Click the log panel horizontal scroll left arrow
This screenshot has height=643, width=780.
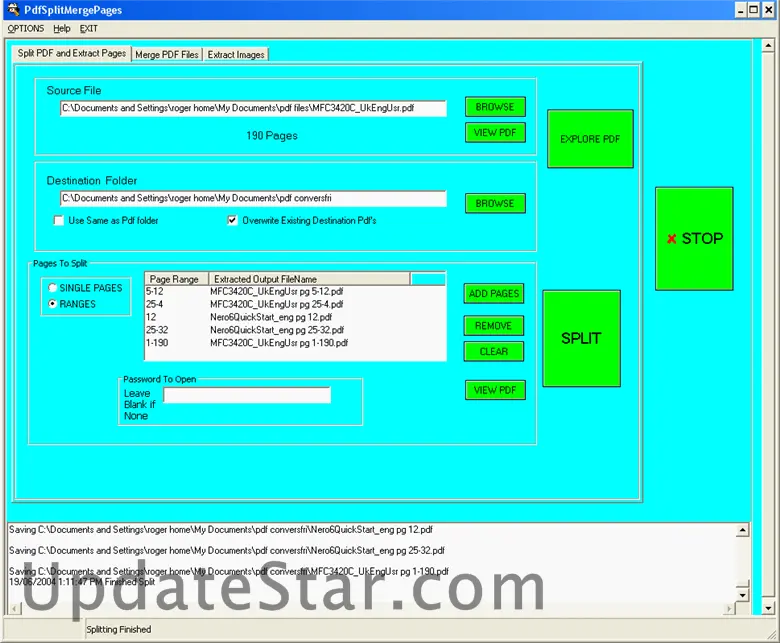coord(14,608)
